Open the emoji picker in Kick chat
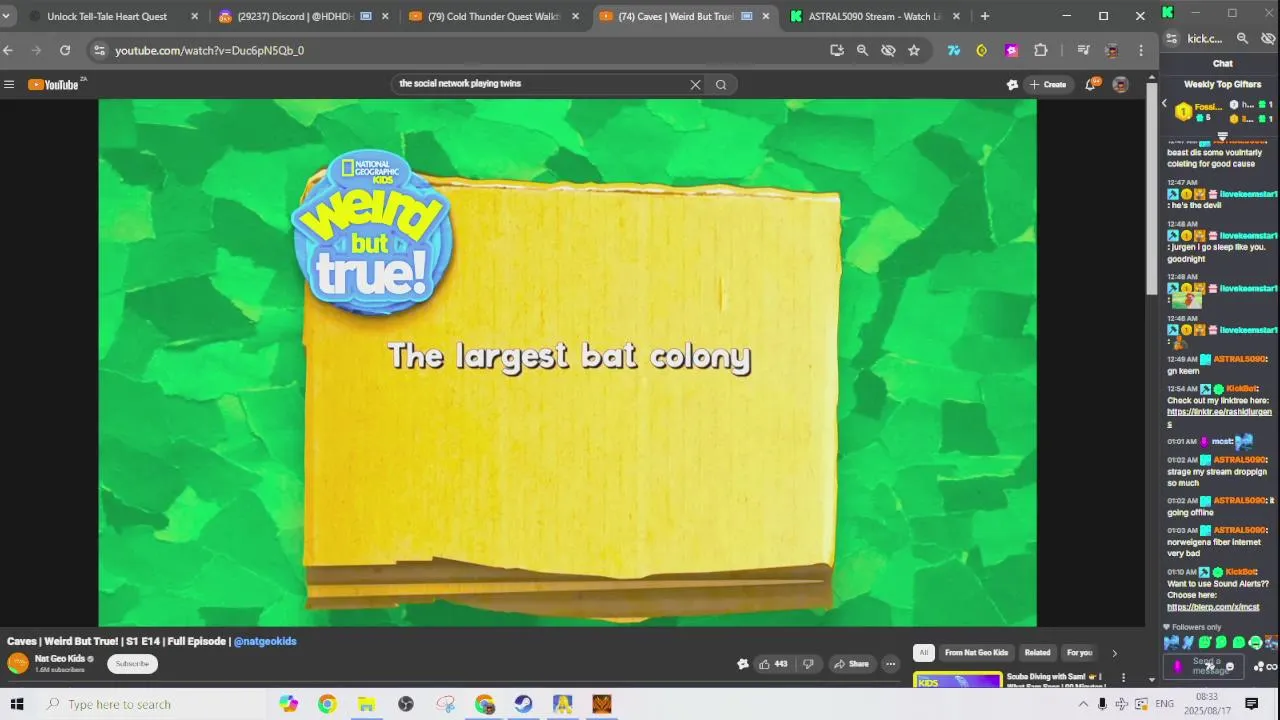Screen dimensions: 1280x720 tap(1230, 666)
